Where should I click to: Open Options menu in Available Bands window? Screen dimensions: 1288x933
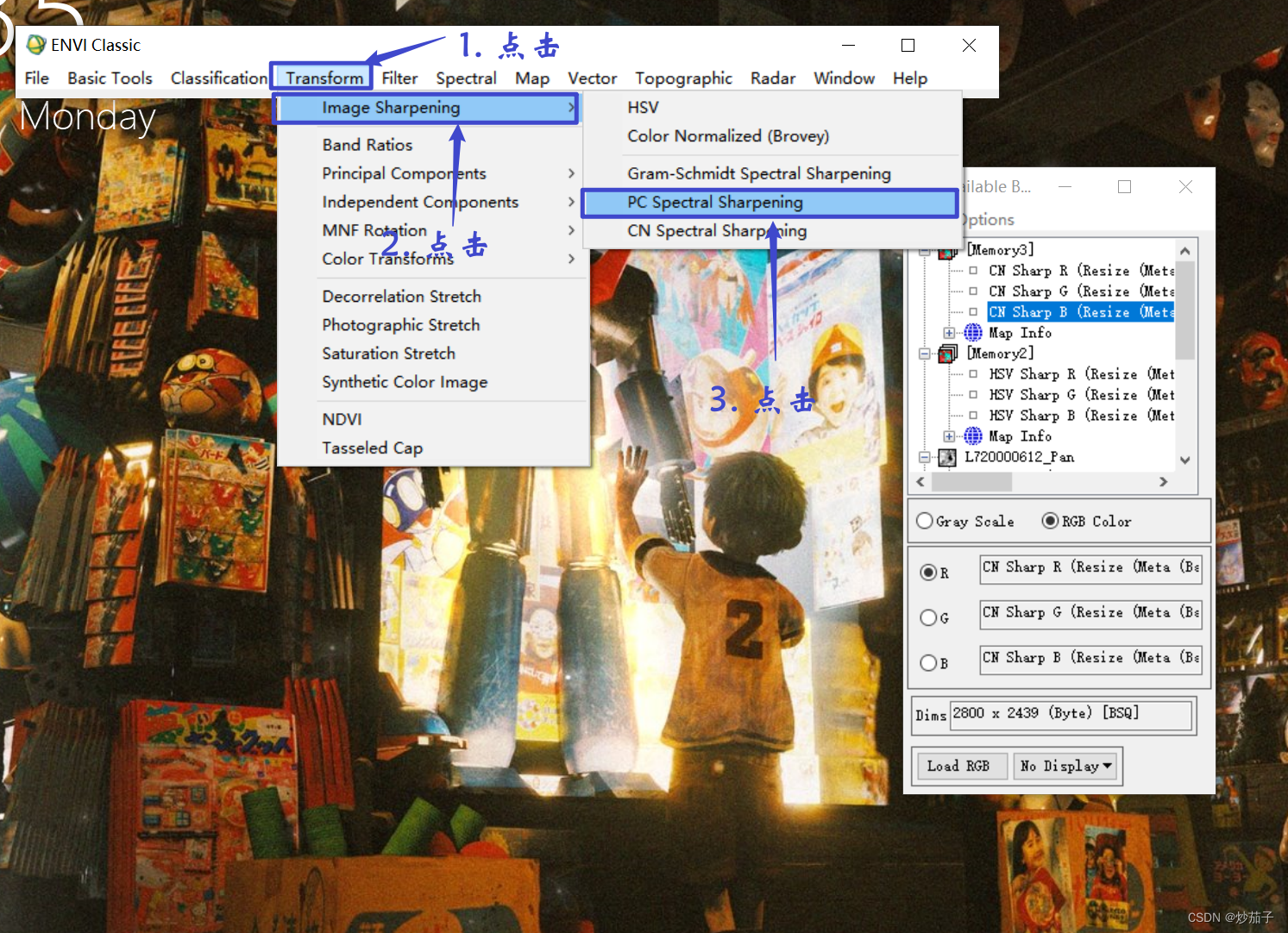[x=988, y=219]
